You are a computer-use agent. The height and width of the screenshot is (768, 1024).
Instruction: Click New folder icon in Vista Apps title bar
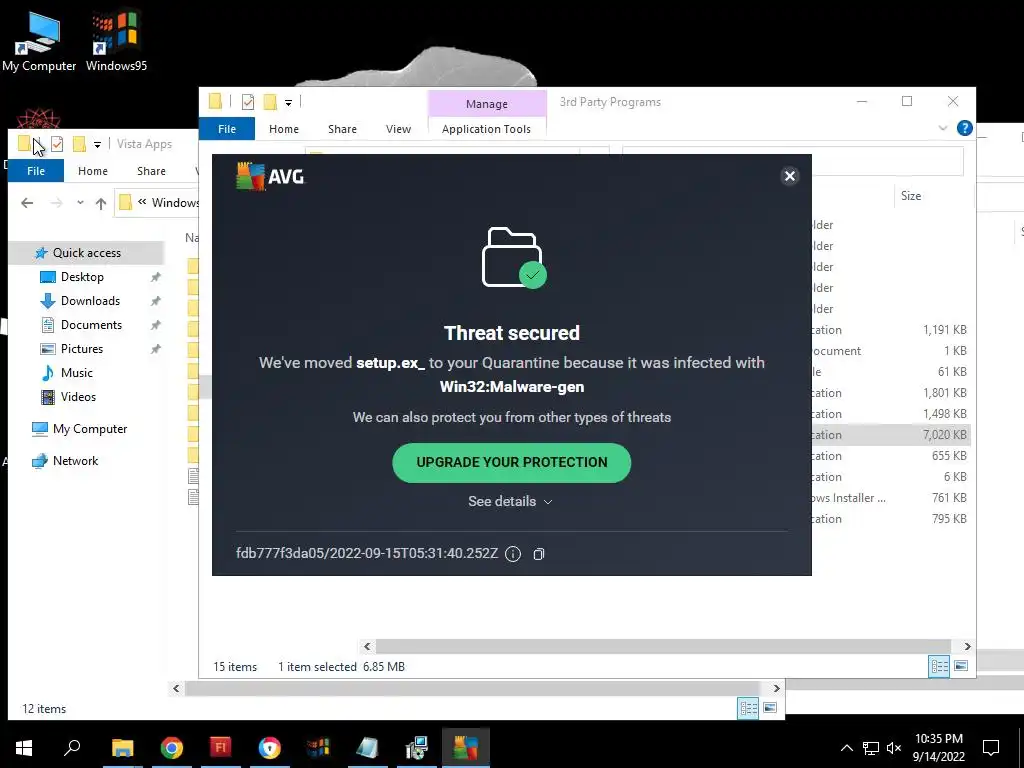[x=79, y=144]
